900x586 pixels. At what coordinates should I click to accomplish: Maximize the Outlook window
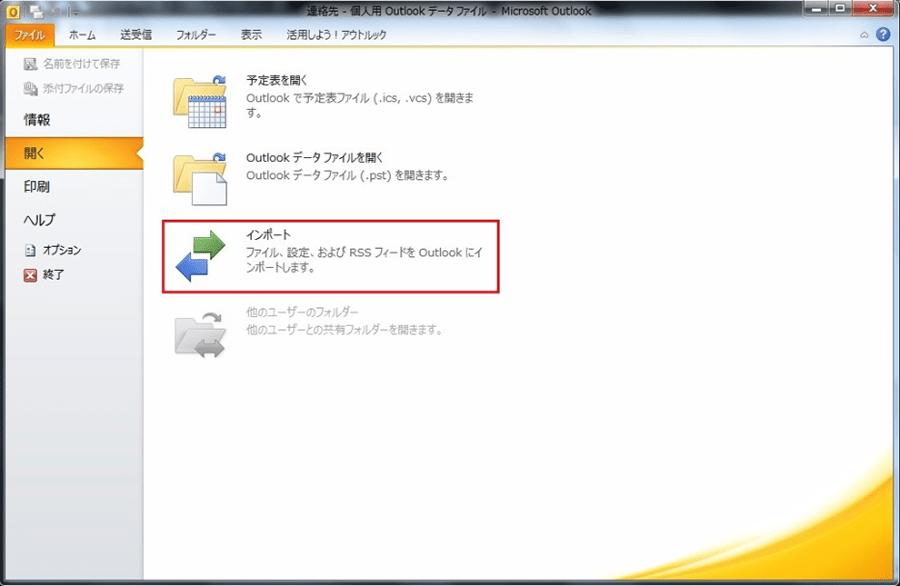point(840,9)
